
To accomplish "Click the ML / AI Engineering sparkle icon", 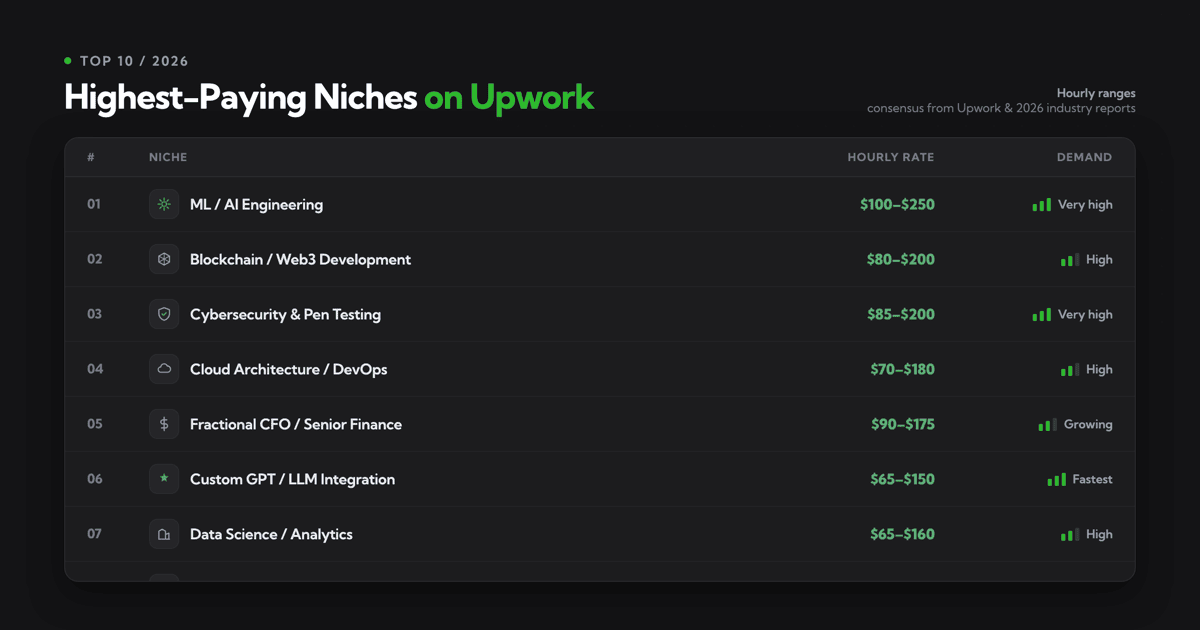I will [164, 204].
